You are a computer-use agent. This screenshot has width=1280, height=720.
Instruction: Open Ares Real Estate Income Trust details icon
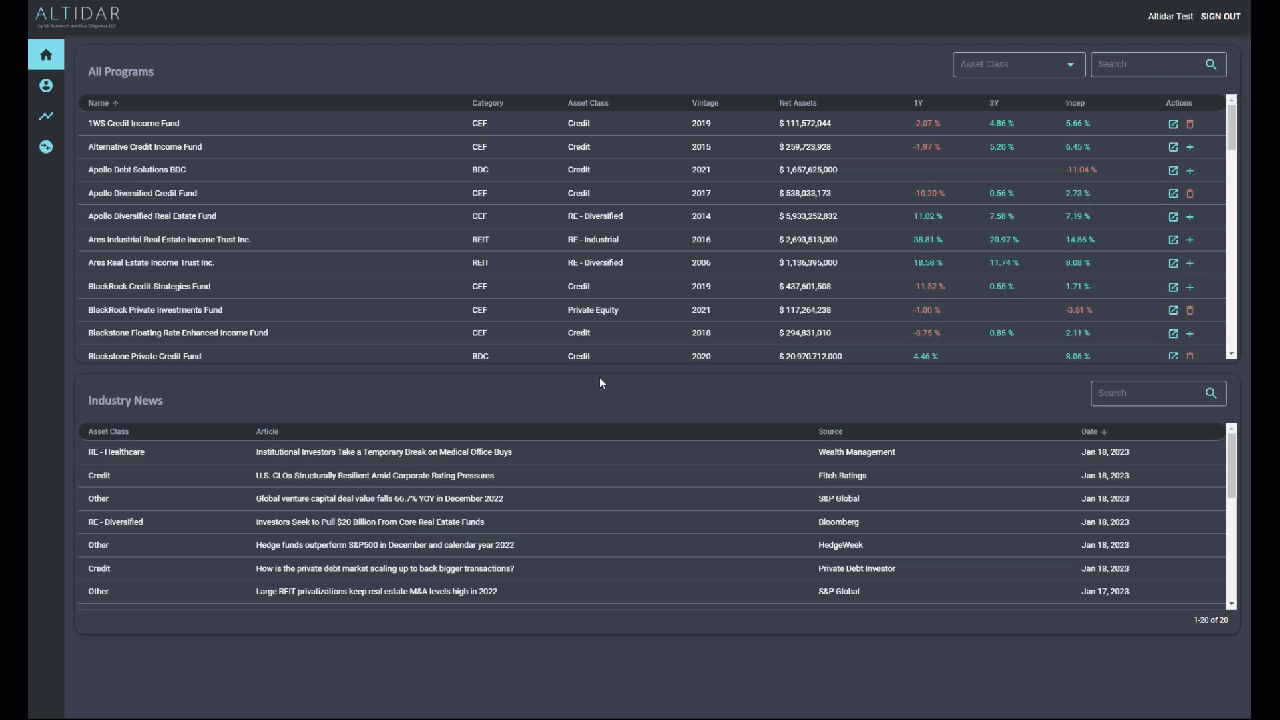click(x=1173, y=263)
